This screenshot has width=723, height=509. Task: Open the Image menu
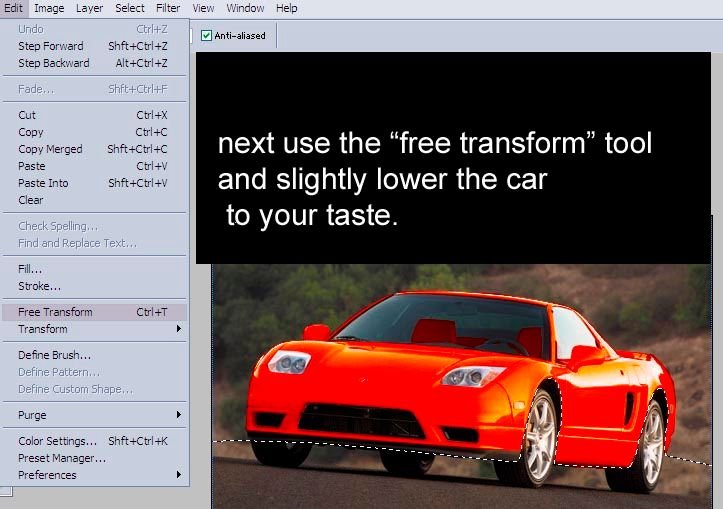click(x=49, y=8)
